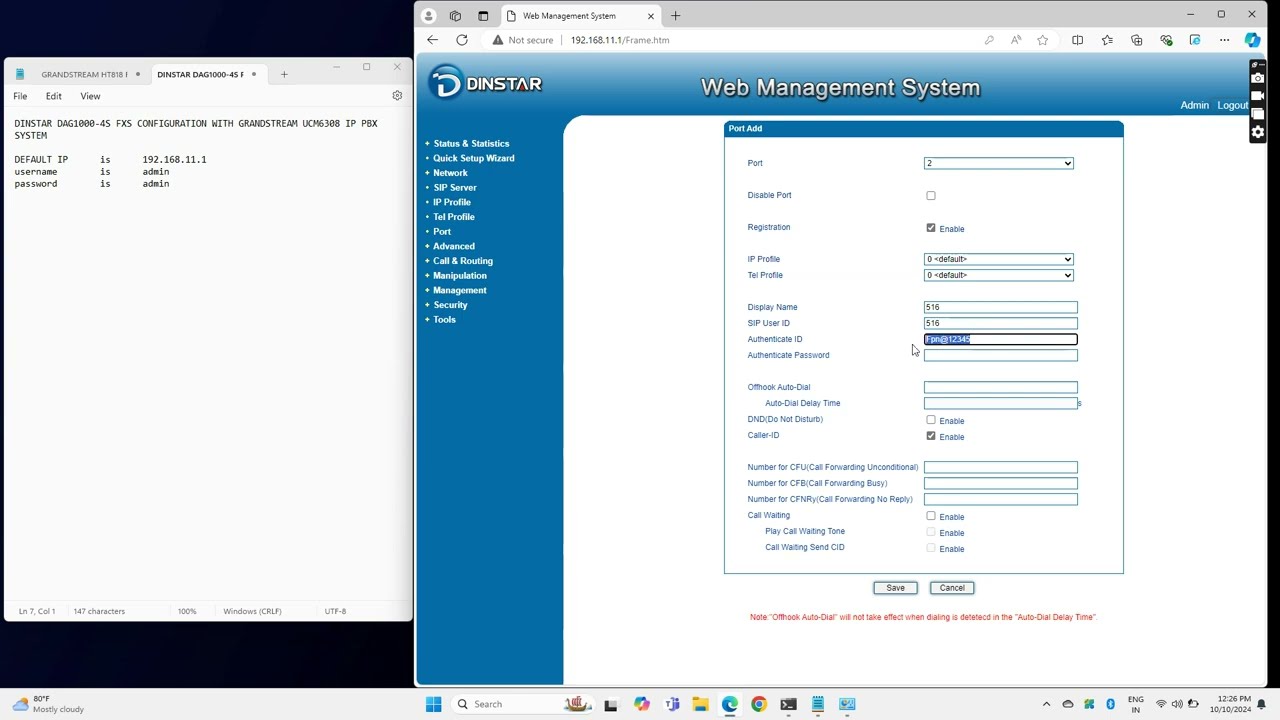Open the Favorites list icon
1280x720 pixels.
[x=1107, y=40]
